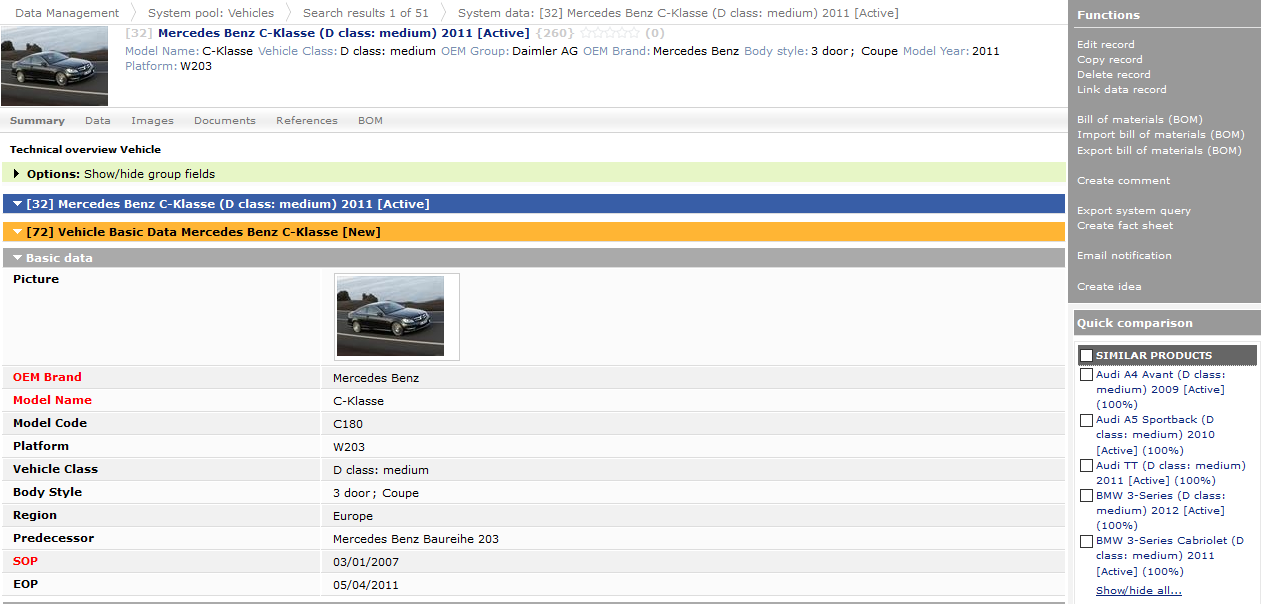
Task: Switch to the References tab
Action: (x=307, y=121)
